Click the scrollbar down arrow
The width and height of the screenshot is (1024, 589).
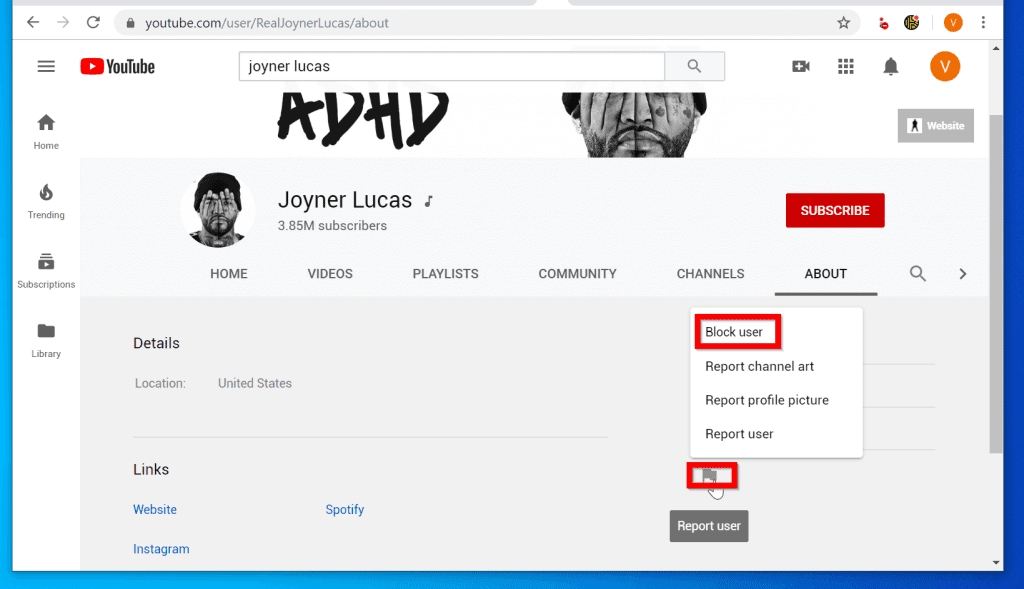point(996,563)
